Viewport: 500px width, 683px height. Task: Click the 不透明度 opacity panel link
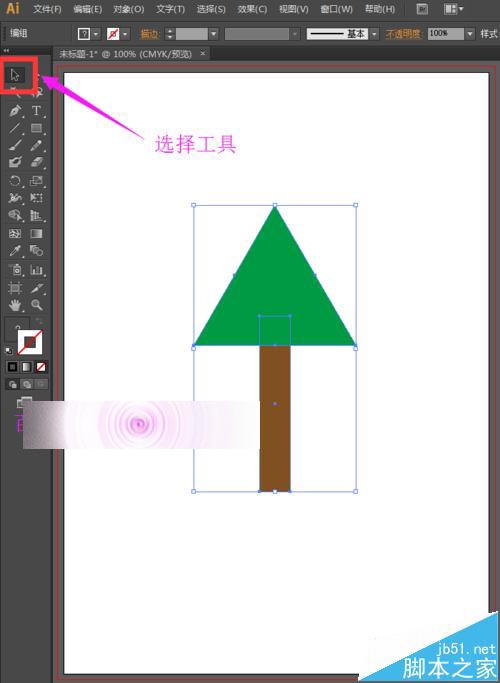pos(404,34)
